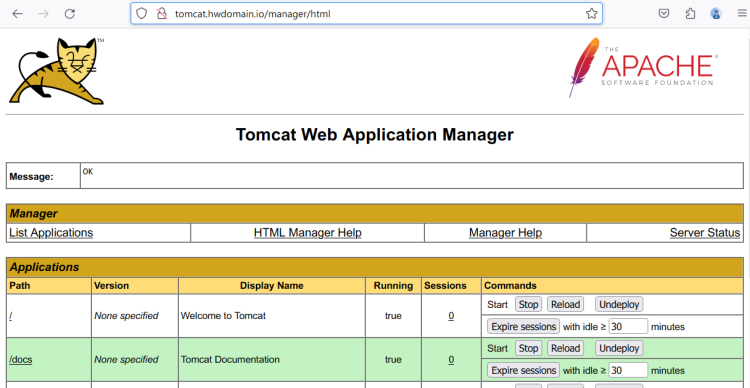750x388 pixels.
Task: Click 'None specified' in the /docs row
Action: (126, 359)
